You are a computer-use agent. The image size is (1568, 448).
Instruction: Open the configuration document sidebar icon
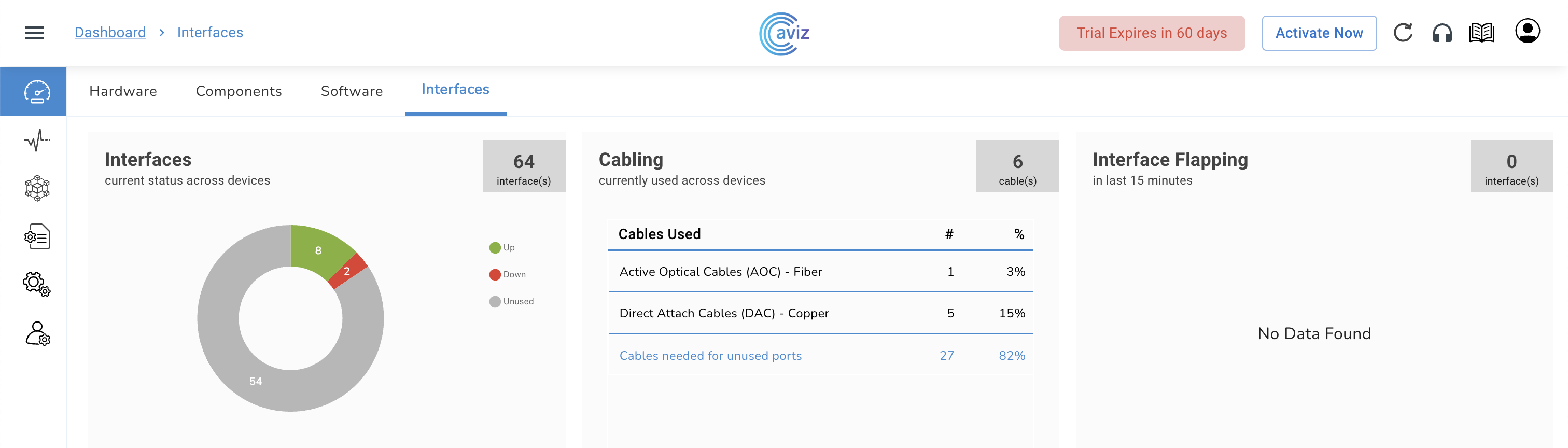(36, 236)
